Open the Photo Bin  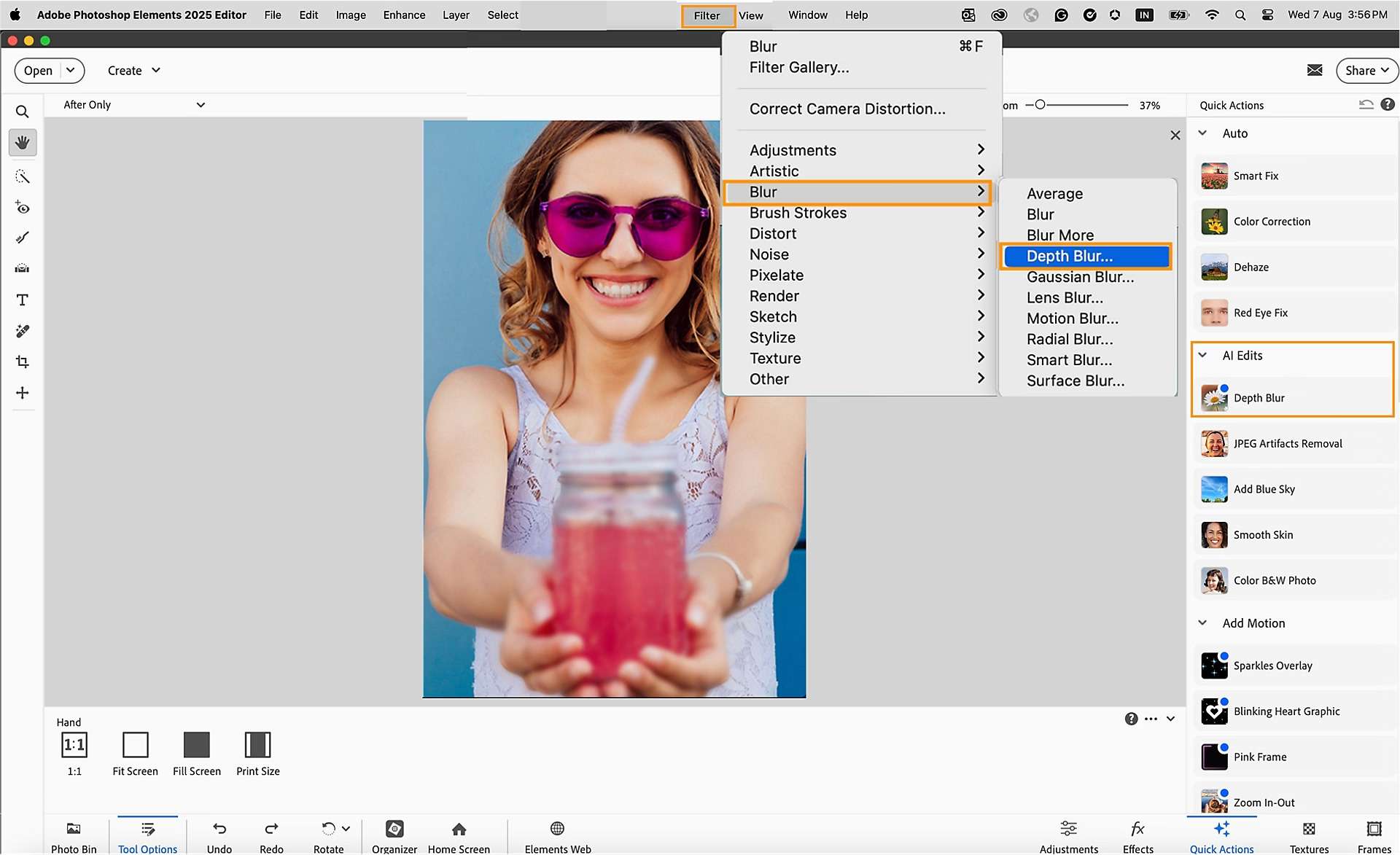pyautogui.click(x=74, y=837)
